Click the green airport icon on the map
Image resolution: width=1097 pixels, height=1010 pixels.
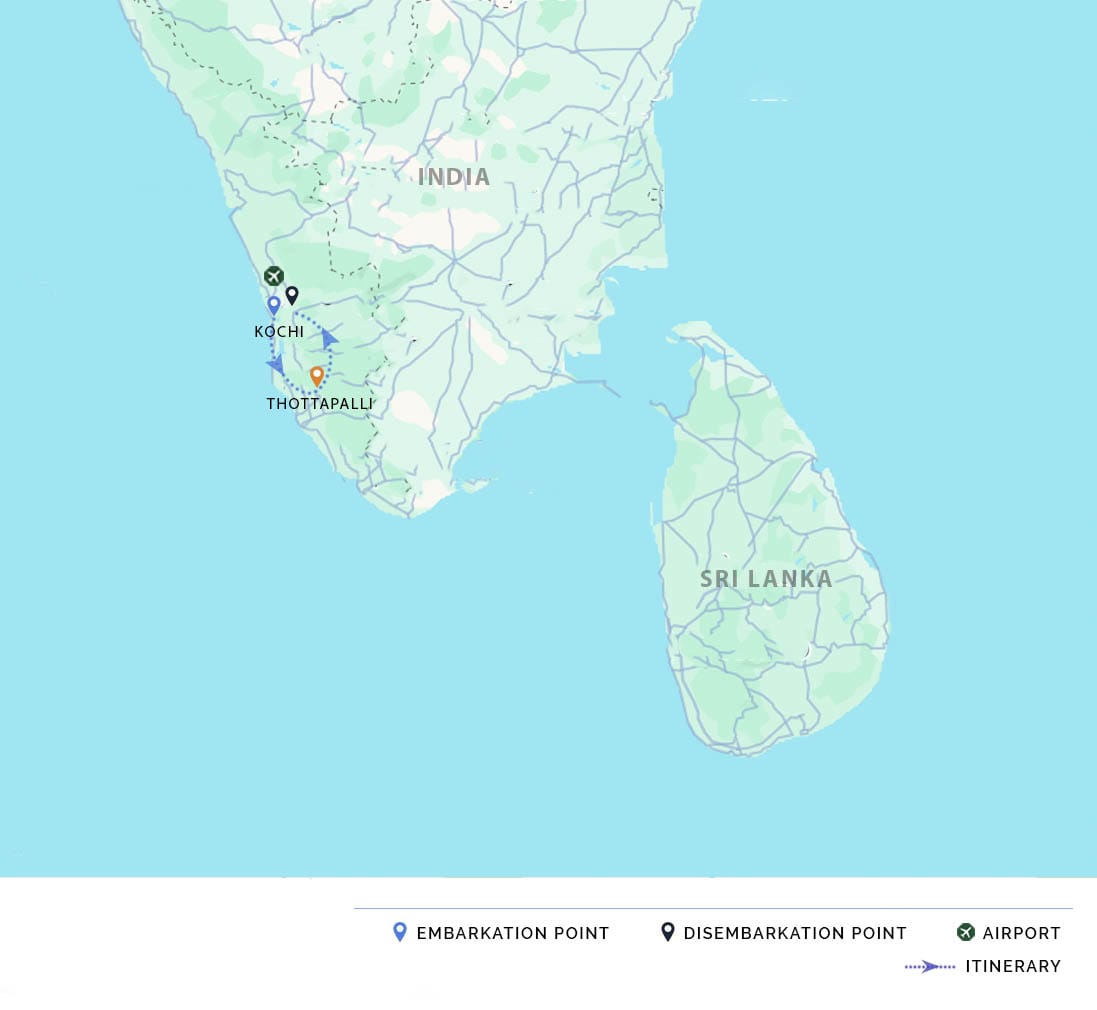click(273, 276)
